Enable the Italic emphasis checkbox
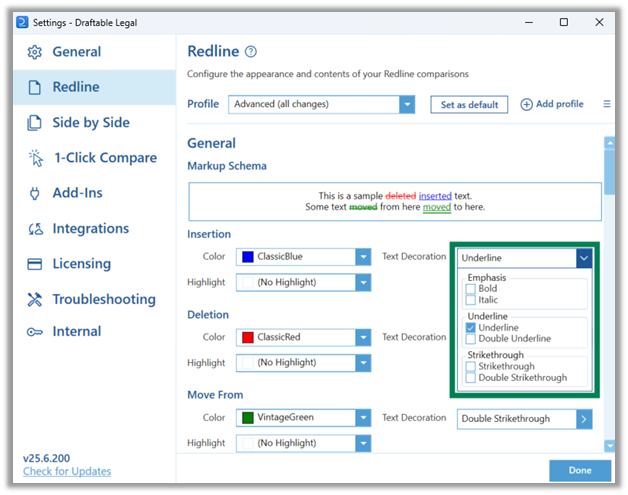The image size is (628, 495). (471, 300)
